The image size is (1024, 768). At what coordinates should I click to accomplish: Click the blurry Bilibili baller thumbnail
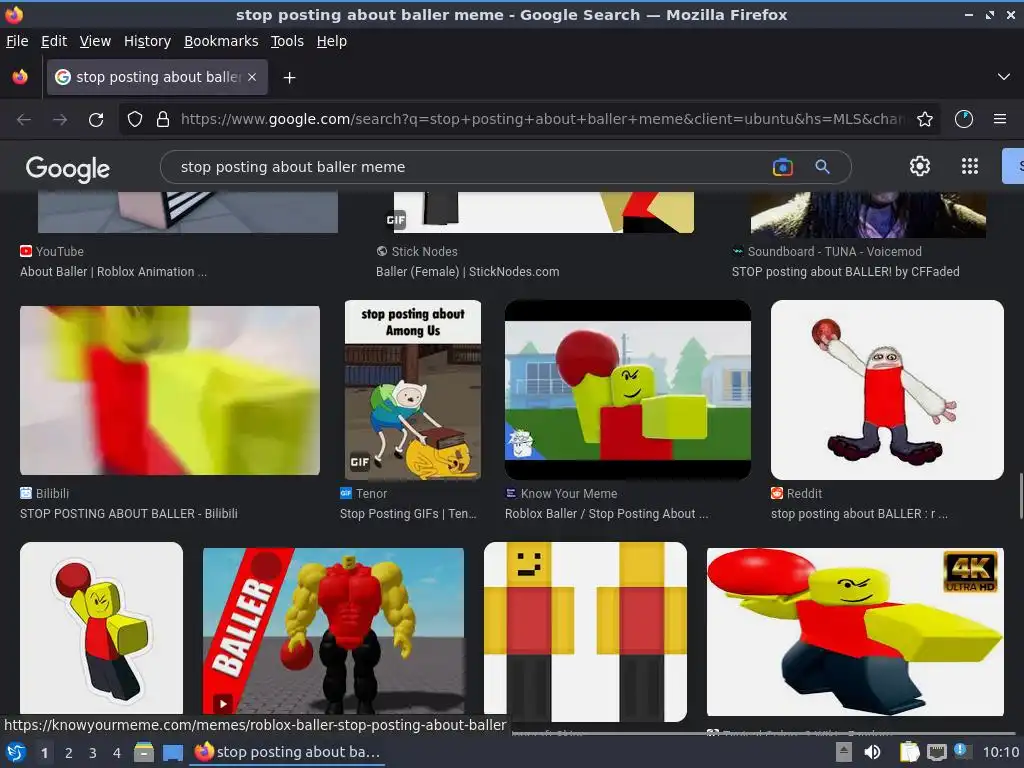click(170, 390)
